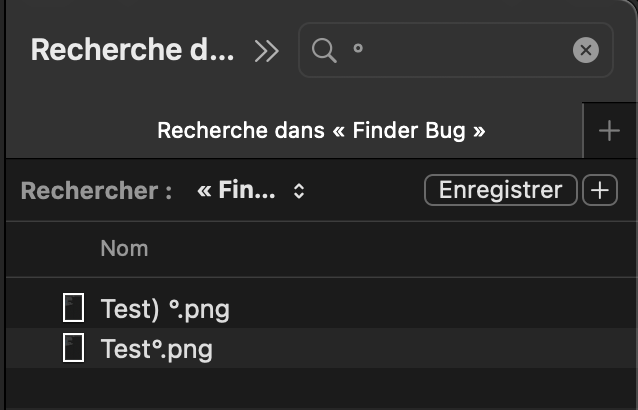The height and width of the screenshot is (410, 638).
Task: Click the file icon of "Test) °.png"
Action: point(73,309)
